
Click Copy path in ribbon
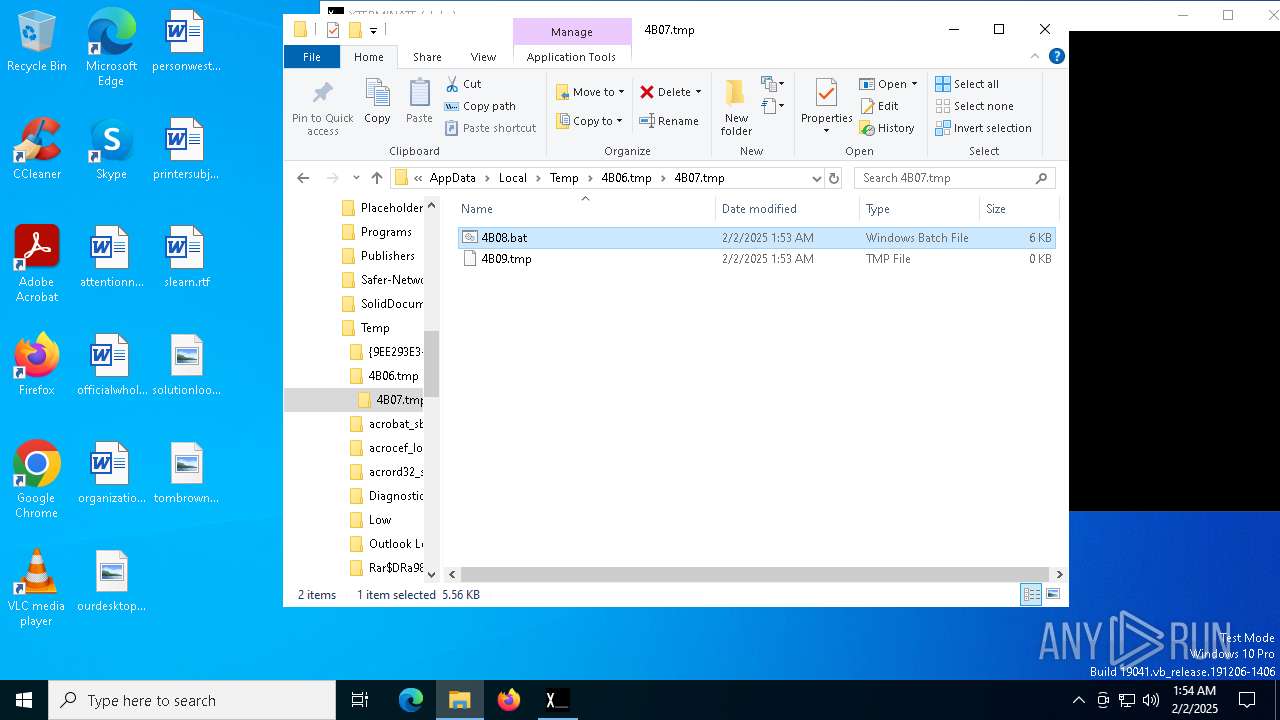[480, 106]
